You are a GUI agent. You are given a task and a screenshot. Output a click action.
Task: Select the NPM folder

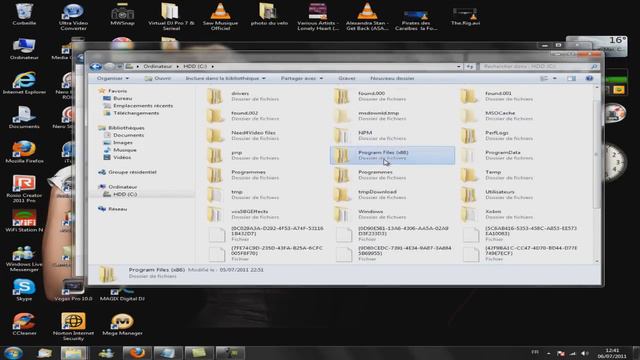371,135
